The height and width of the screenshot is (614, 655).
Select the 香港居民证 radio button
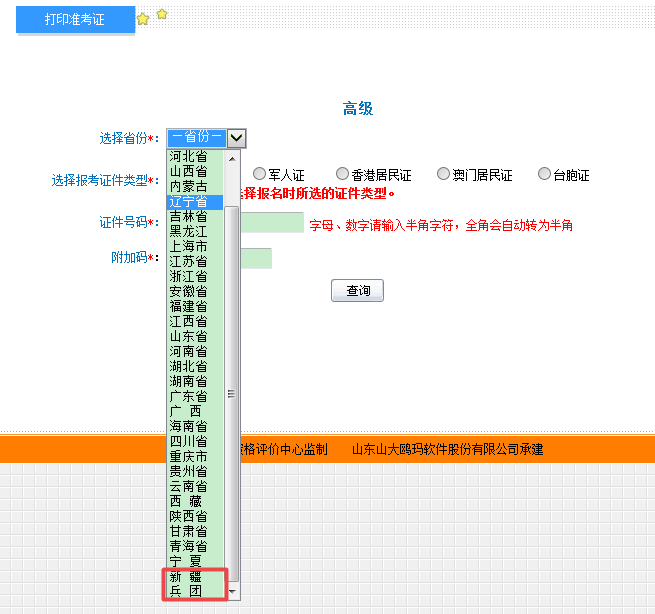[343, 174]
